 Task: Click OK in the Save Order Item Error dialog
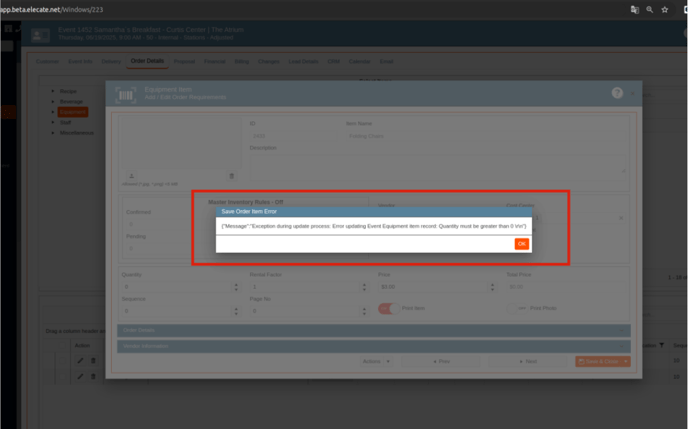[522, 244]
